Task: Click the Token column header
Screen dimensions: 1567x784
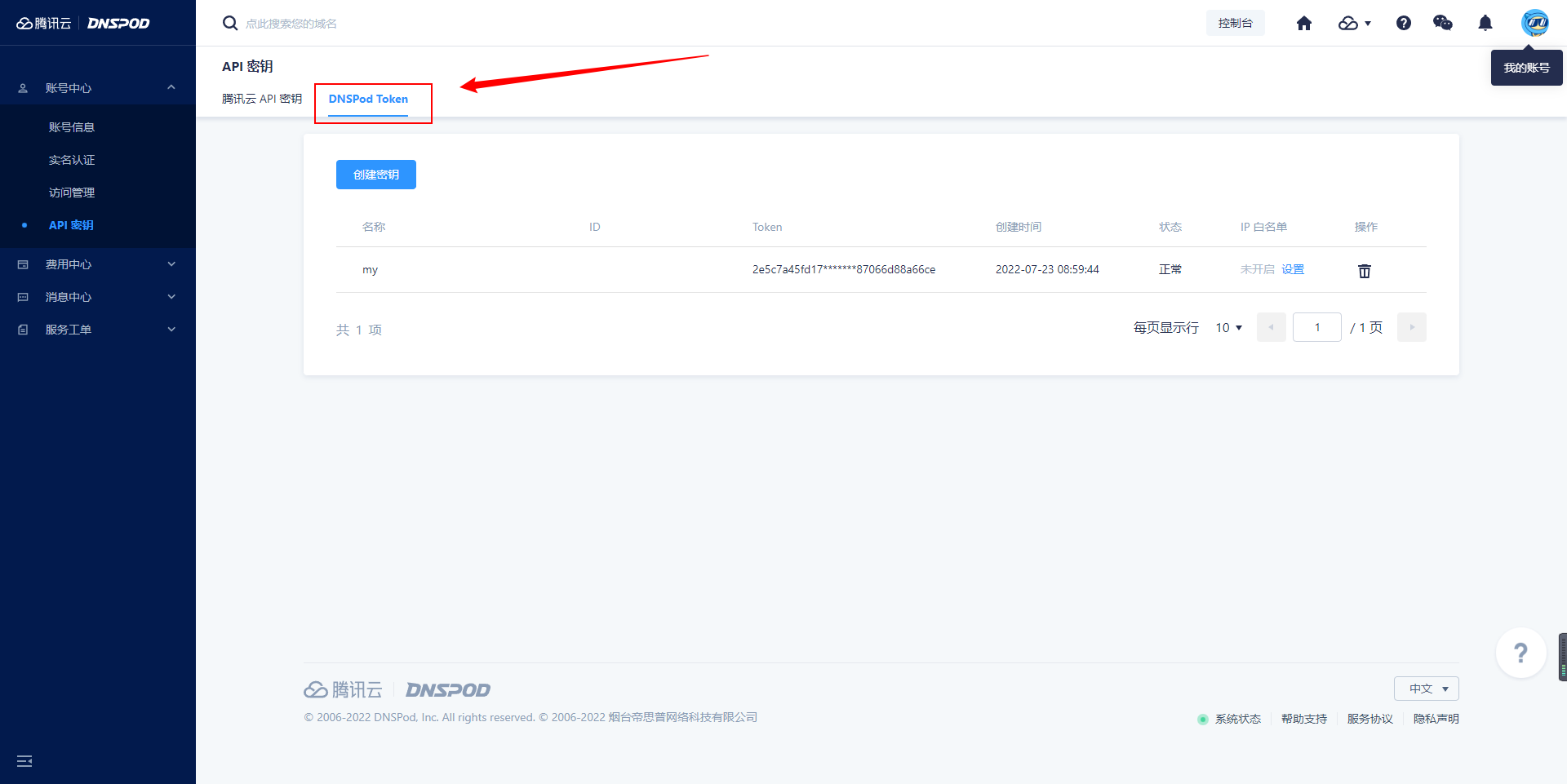Action: [767, 227]
